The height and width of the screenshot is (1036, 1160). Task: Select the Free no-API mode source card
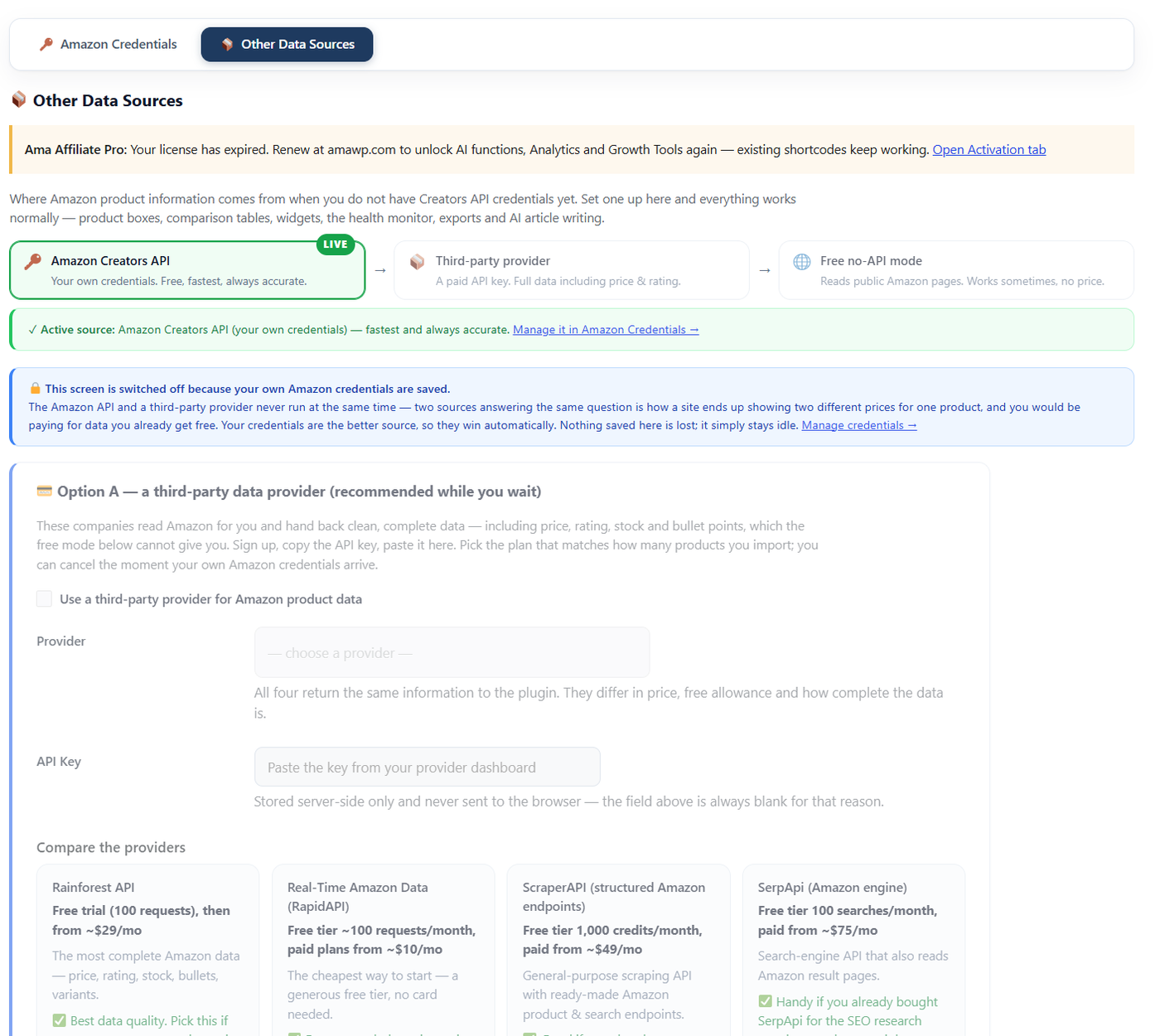(x=956, y=270)
